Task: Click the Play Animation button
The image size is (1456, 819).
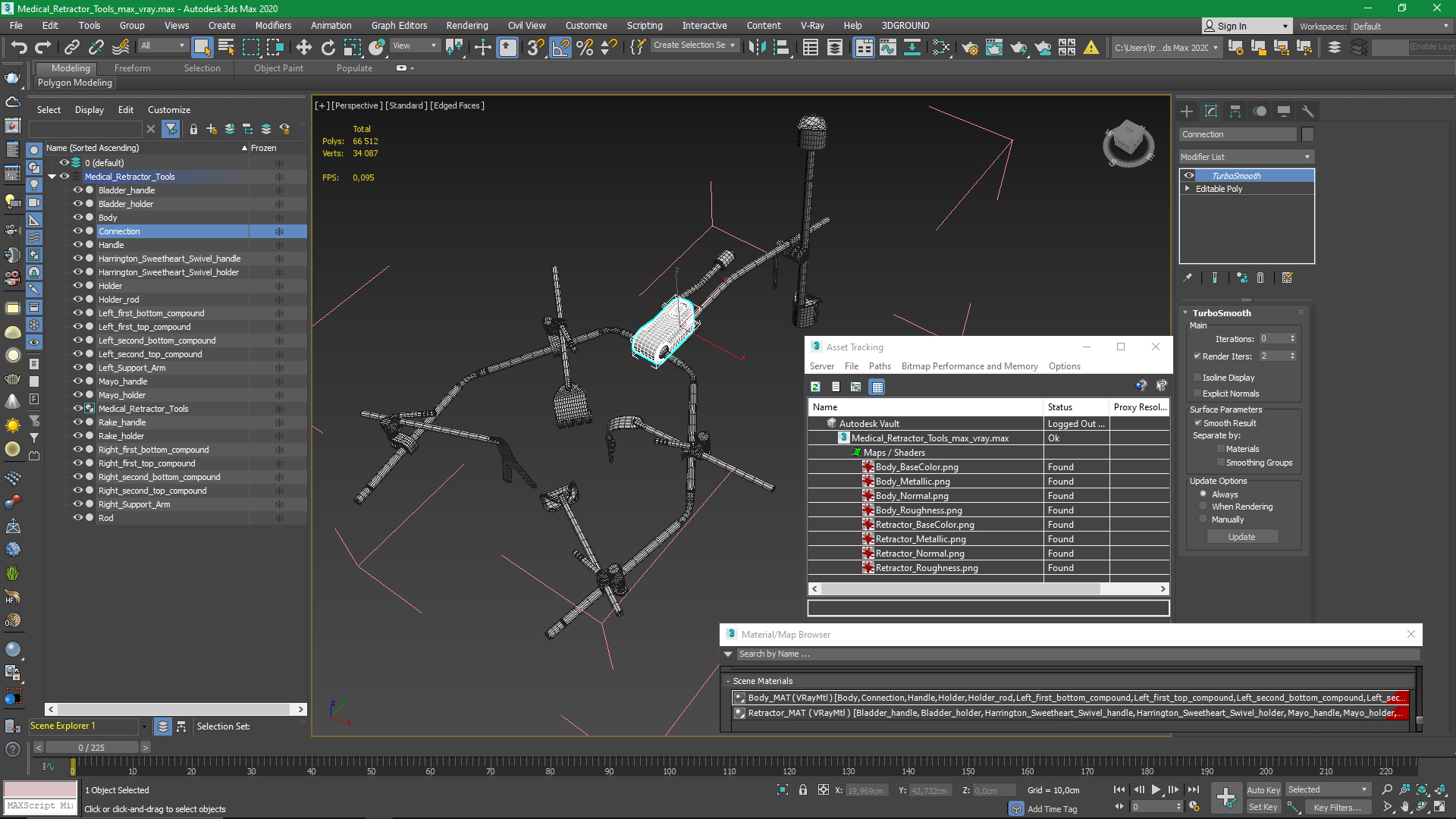Action: (1156, 790)
